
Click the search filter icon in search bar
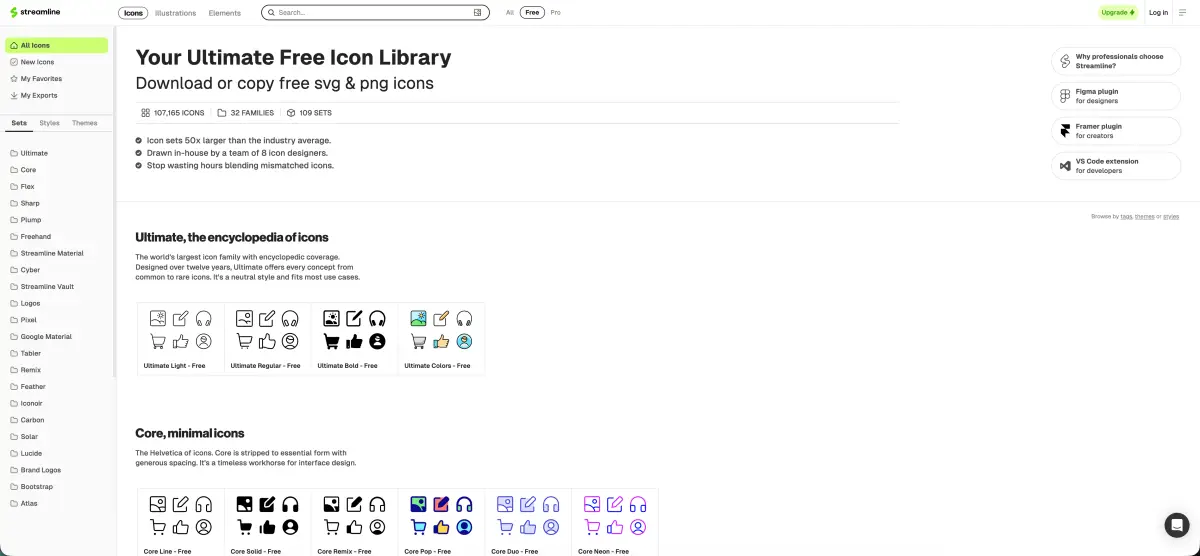[x=477, y=13]
